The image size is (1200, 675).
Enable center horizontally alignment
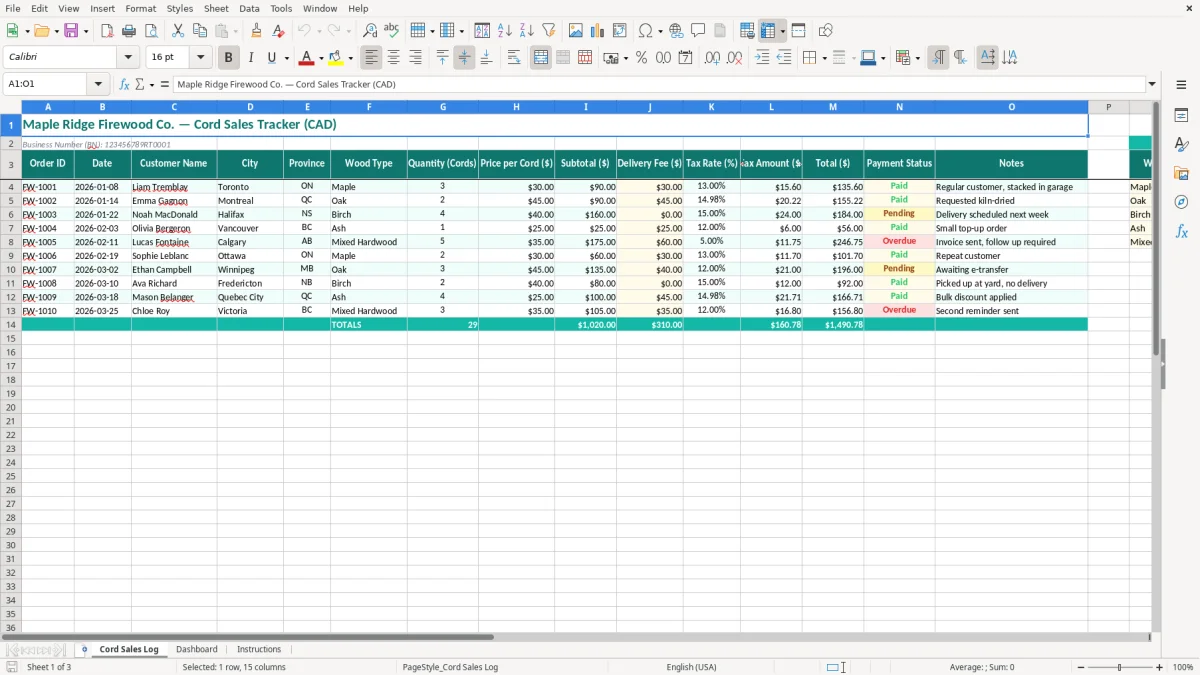(x=393, y=58)
